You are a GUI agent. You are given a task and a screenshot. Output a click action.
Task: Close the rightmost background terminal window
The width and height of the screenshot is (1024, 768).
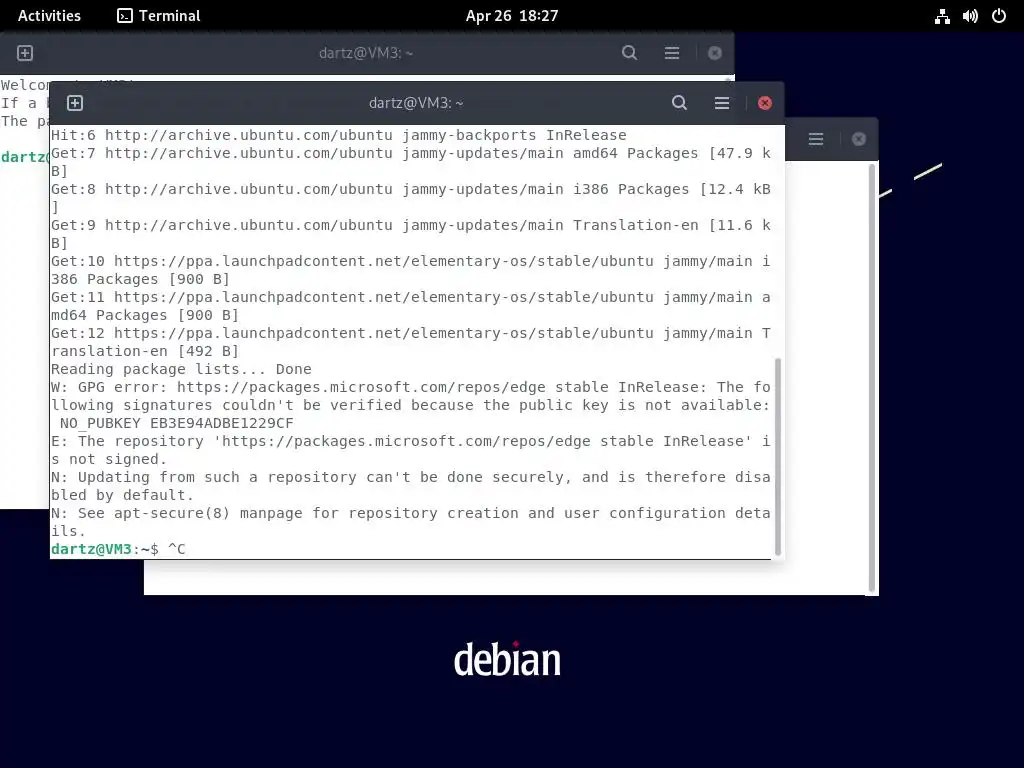coord(859,139)
